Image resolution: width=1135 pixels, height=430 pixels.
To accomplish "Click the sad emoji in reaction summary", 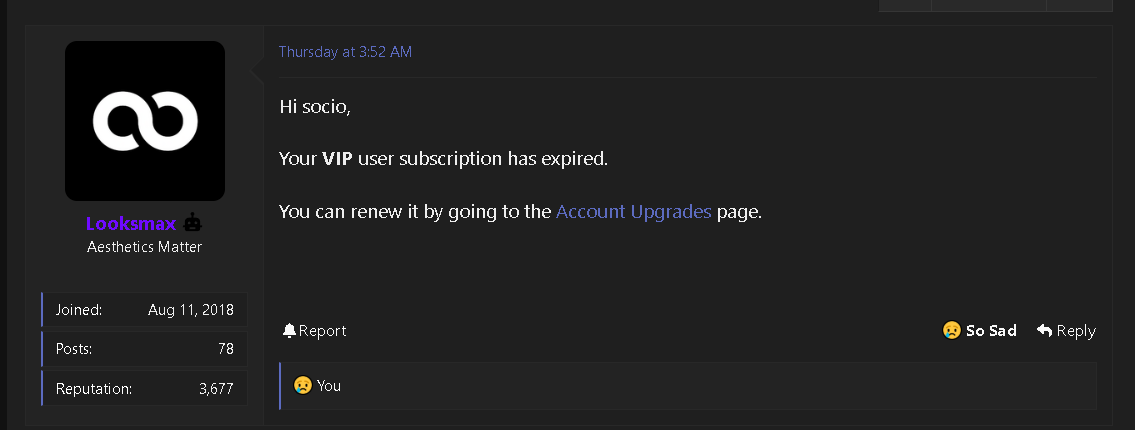I will 303,385.
